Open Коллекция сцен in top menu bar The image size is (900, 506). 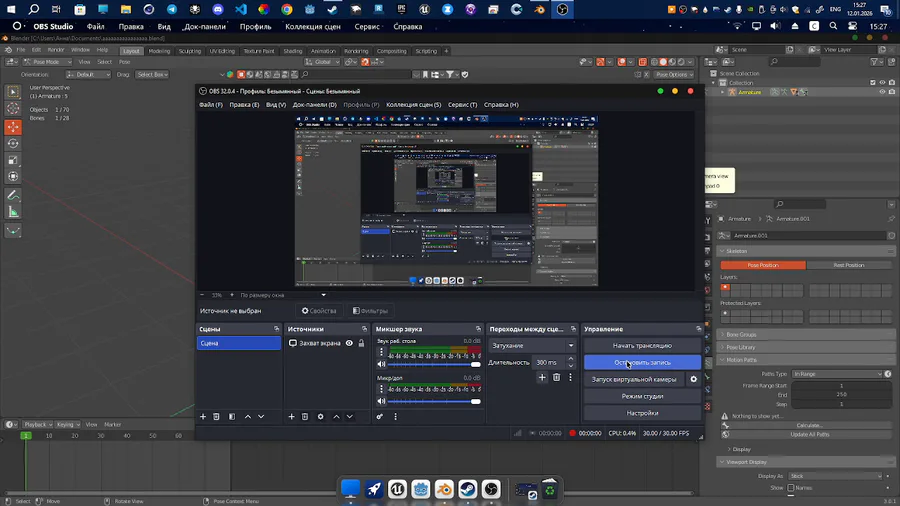click(313, 26)
